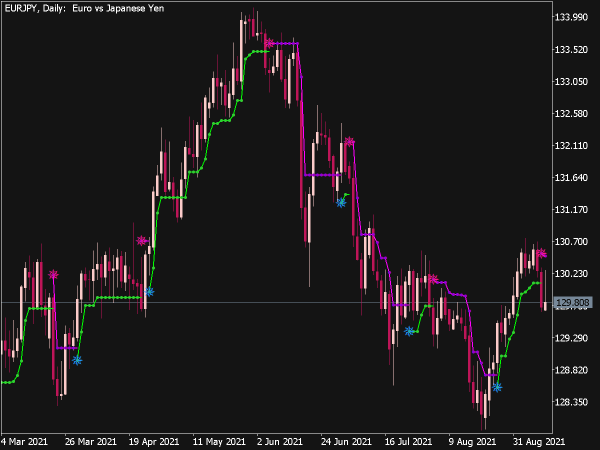The image size is (600, 450).
Task: Click the pink sell star at the 132.110 level
Action: tap(349, 142)
